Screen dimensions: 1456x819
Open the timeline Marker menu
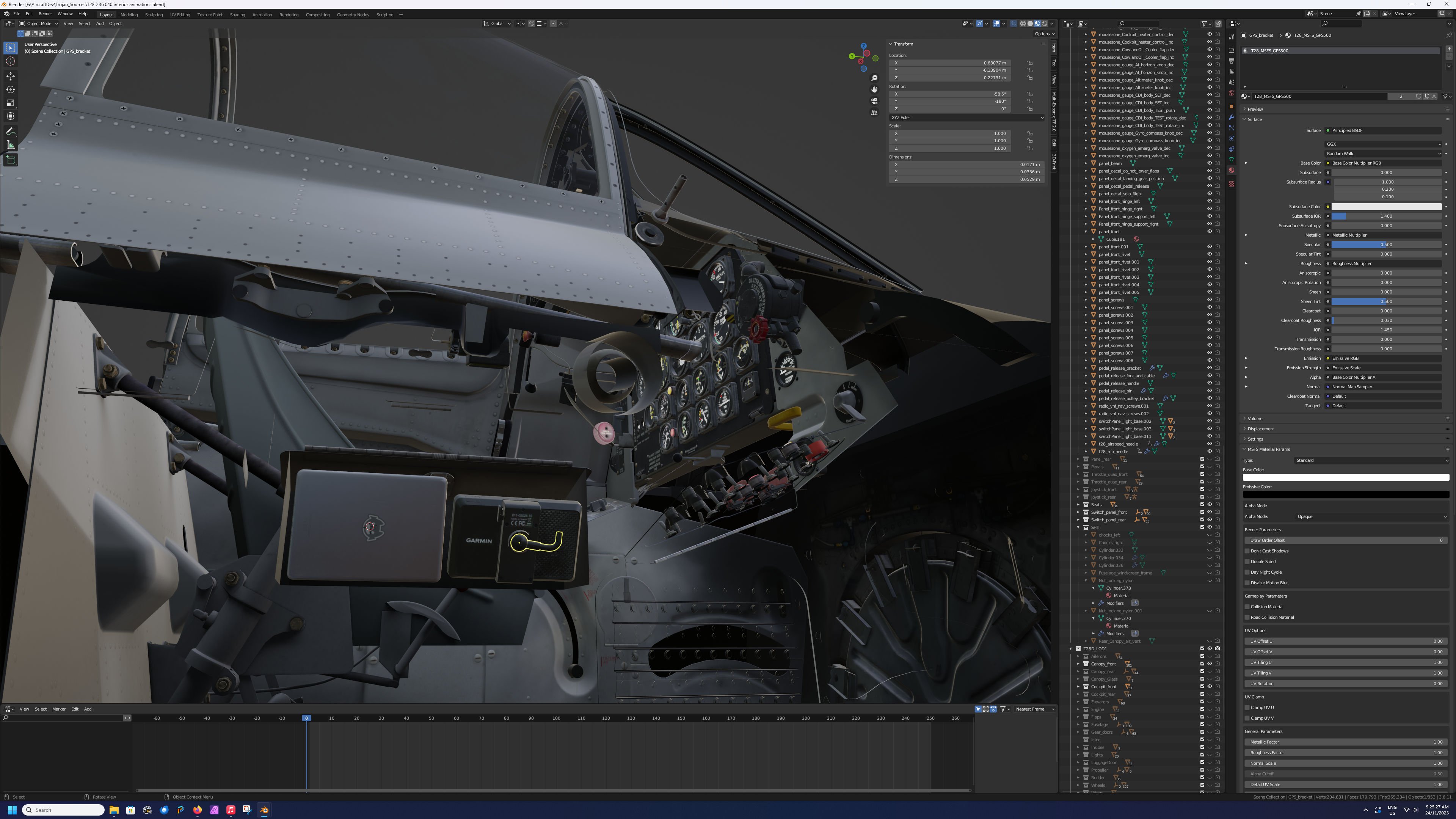59,709
